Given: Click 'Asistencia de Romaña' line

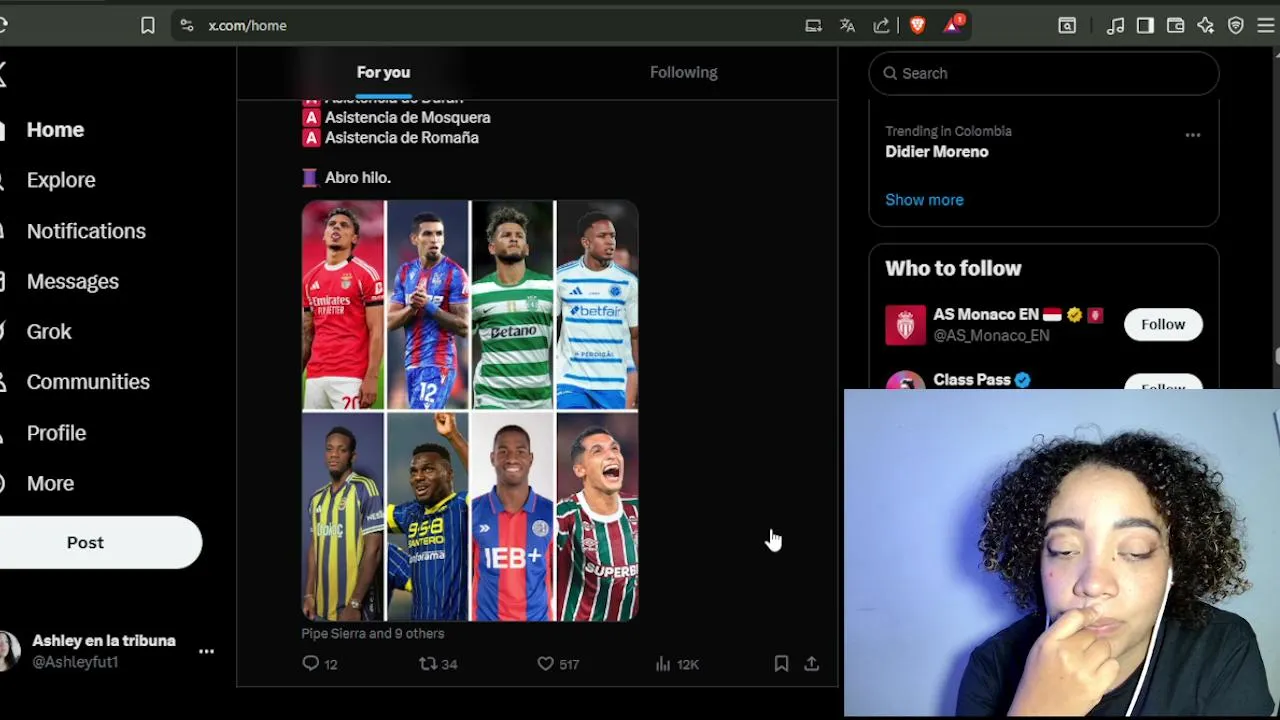Looking at the screenshot, I should 401,137.
